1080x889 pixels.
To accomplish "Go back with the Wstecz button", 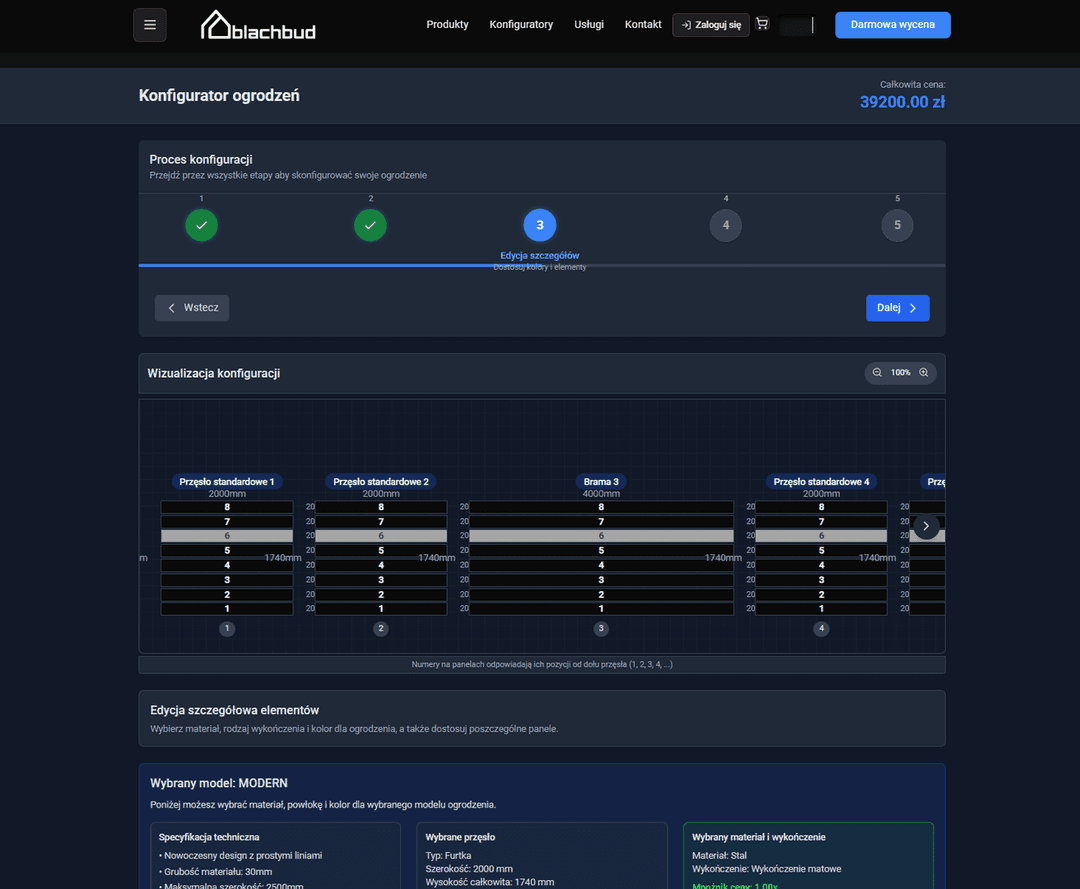I will click(192, 308).
